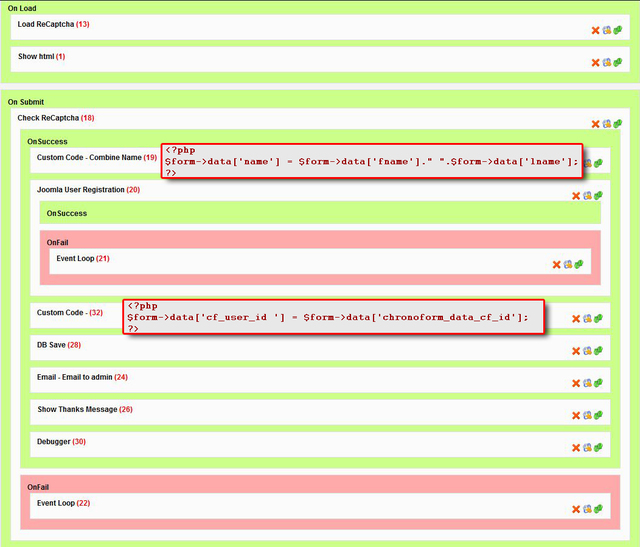Click the 'Event Loop (22)' label

click(x=63, y=503)
